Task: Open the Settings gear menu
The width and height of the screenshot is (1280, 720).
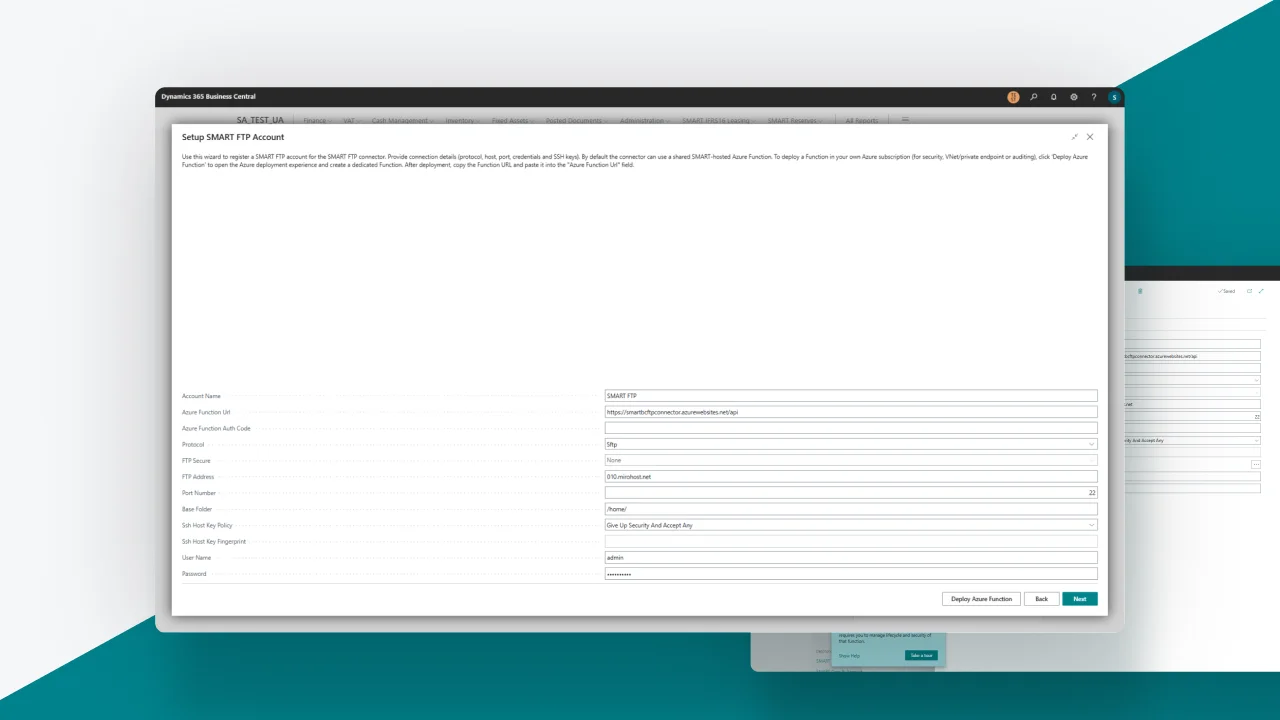Action: click(1073, 97)
